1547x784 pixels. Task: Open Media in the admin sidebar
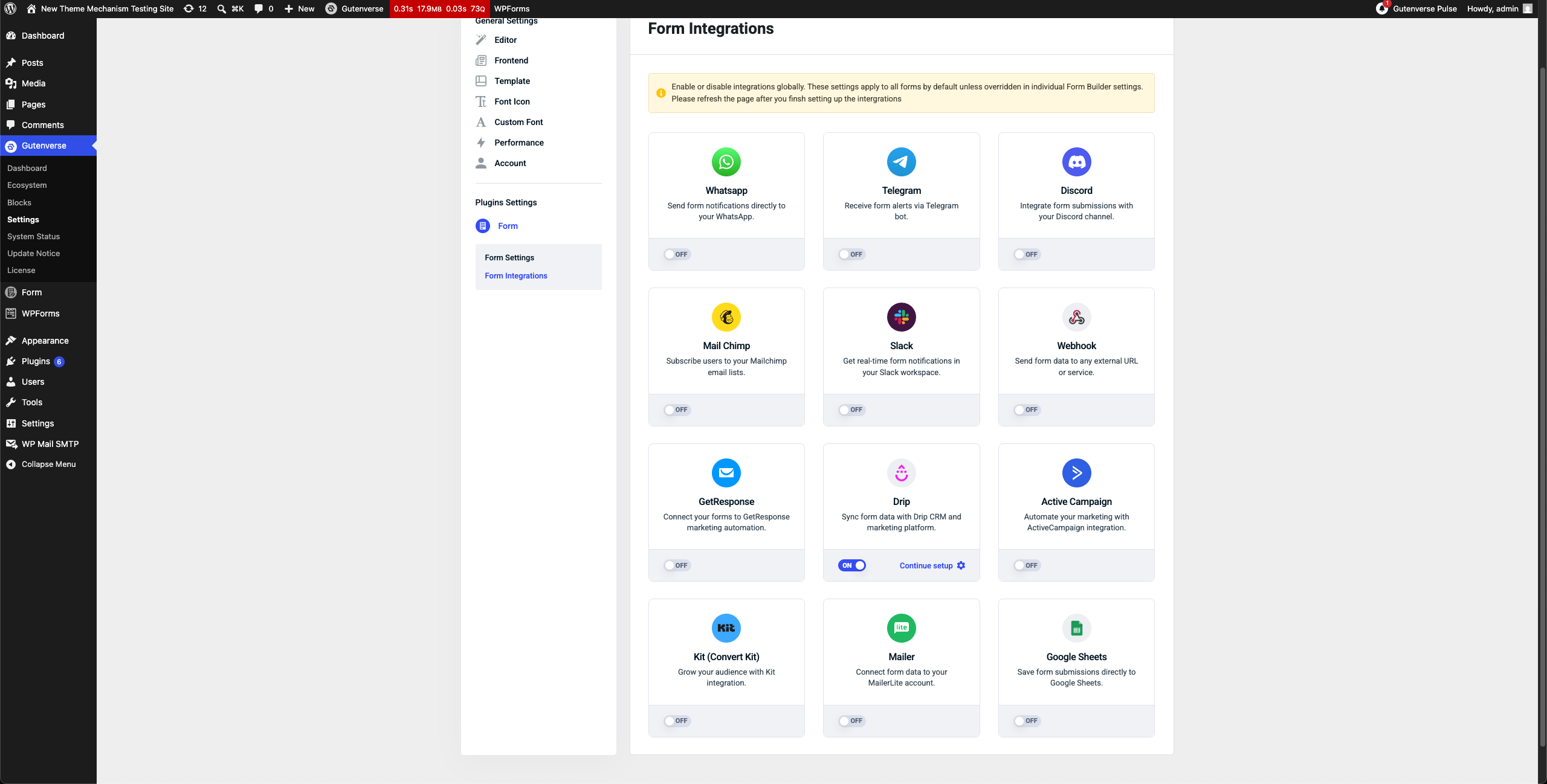point(48,83)
